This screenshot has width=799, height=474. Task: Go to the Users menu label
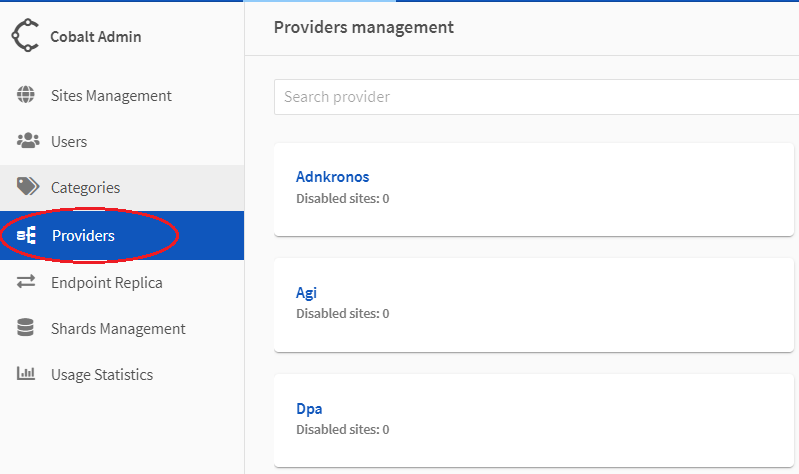[x=69, y=142]
